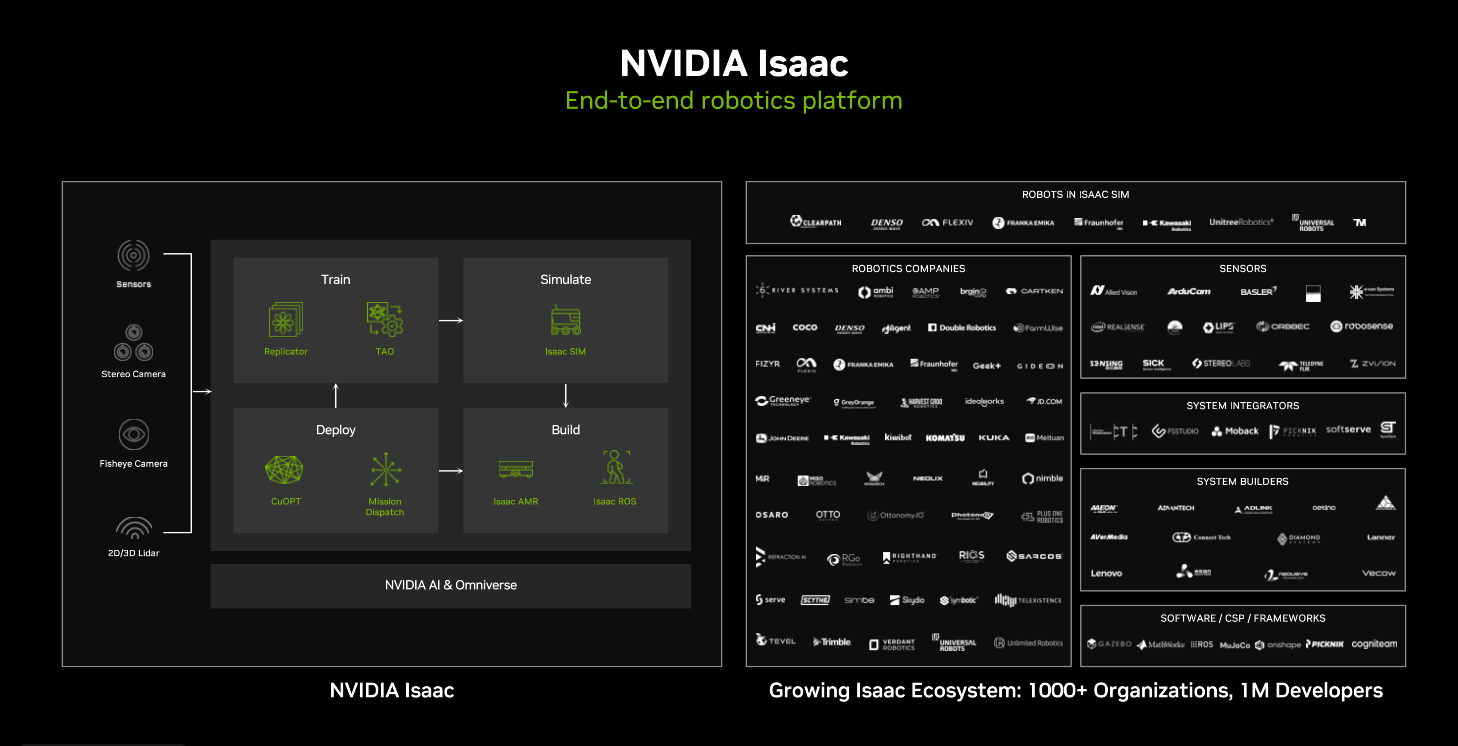This screenshot has width=1458, height=746.
Task: Click the Stereo Camera icon
Action: tap(133, 345)
